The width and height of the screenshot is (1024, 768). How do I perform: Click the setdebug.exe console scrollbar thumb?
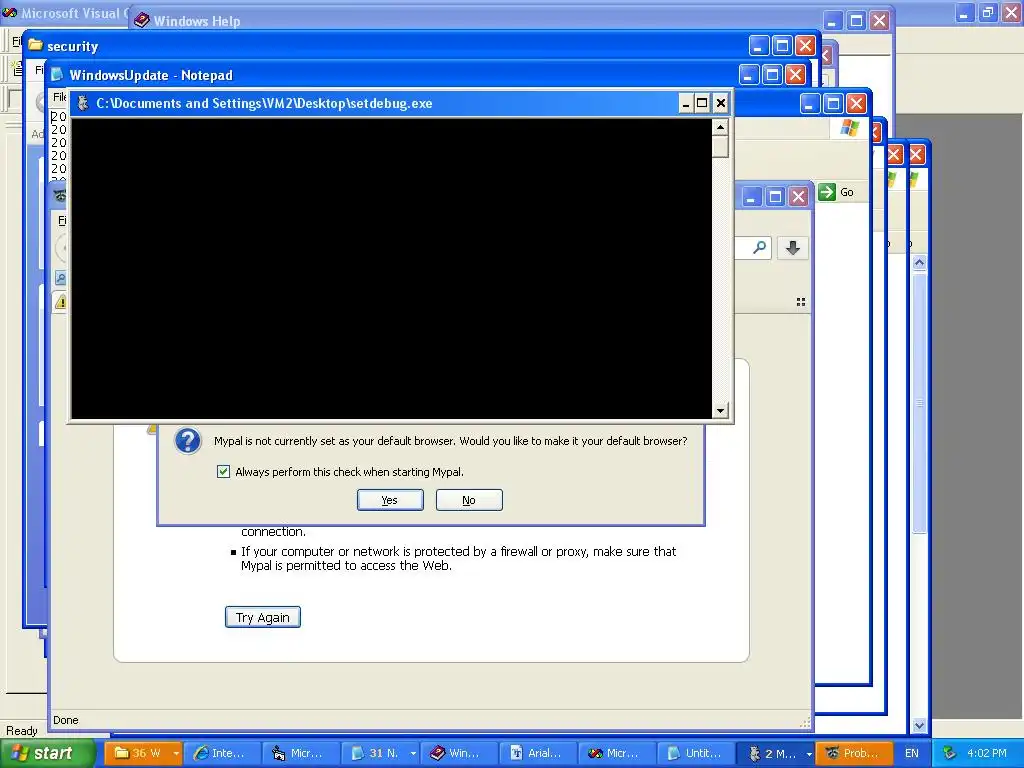click(x=720, y=146)
